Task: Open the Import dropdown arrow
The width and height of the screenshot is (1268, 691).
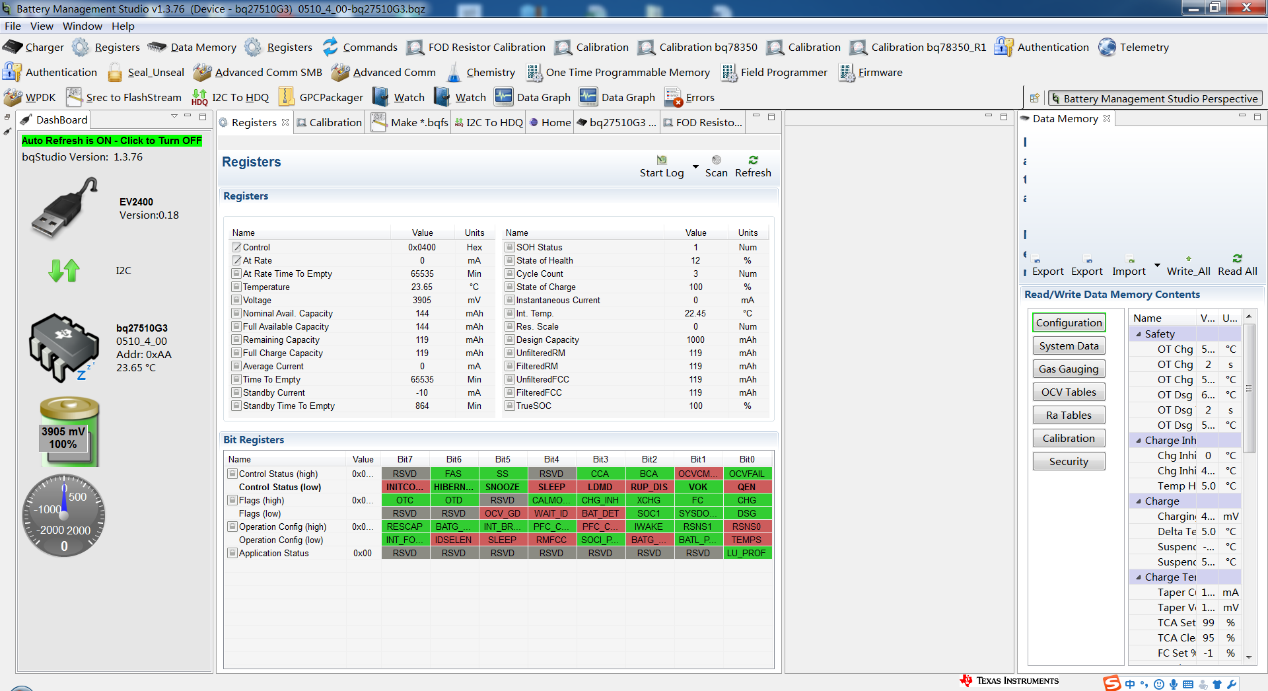Action: pyautogui.click(x=1157, y=266)
